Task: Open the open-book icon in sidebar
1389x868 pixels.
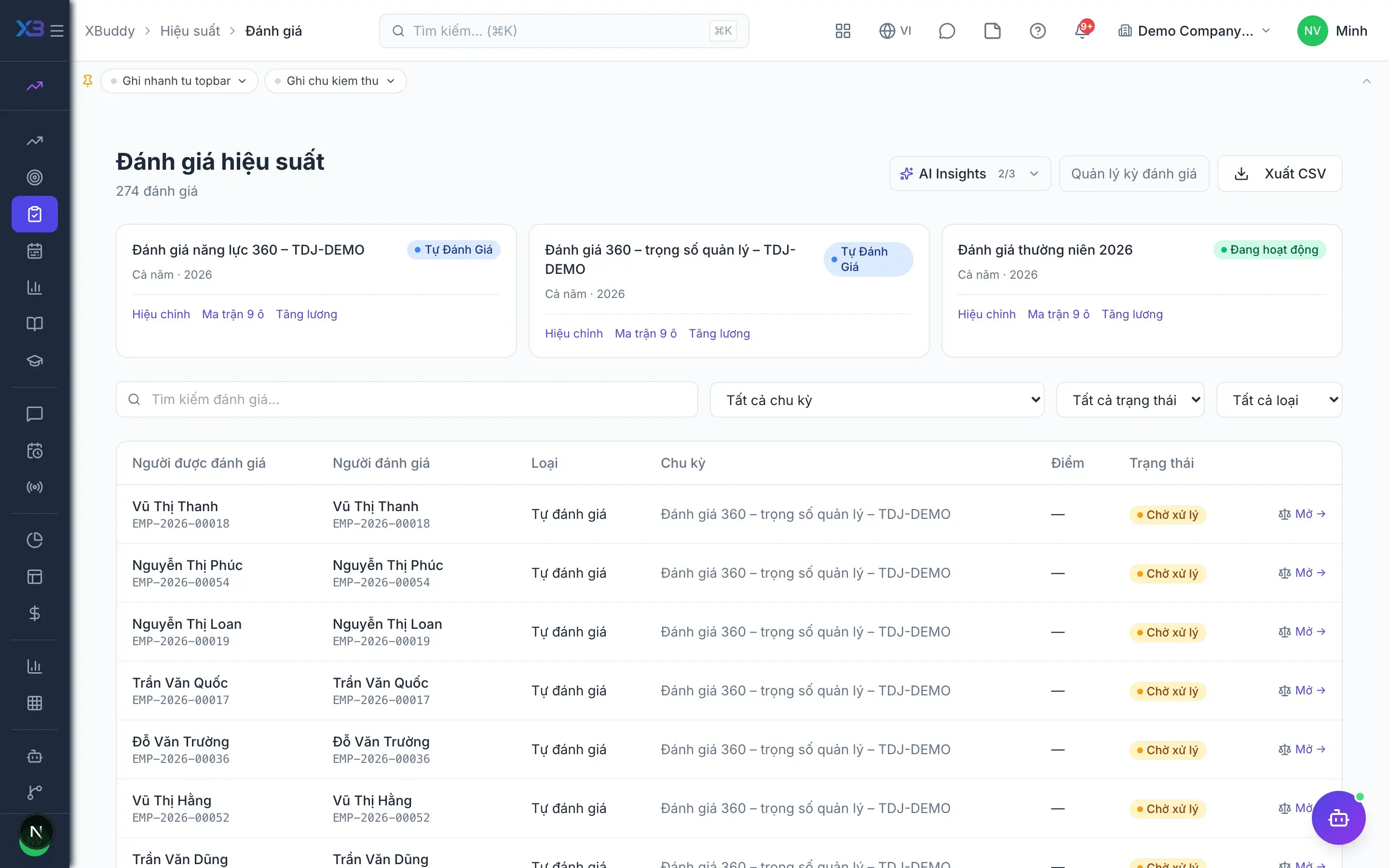Action: [x=34, y=324]
